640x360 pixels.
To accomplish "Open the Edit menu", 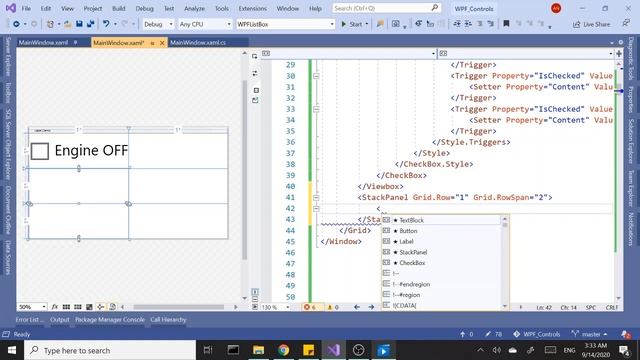I will (46, 8).
